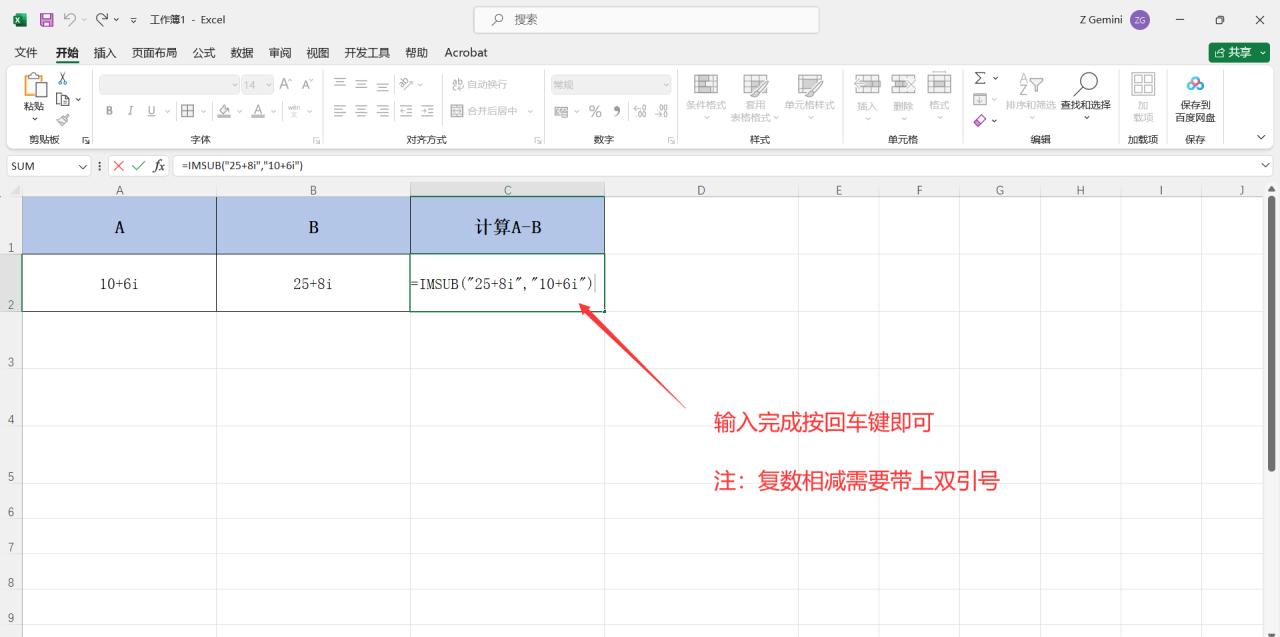
Task: Expand the formula bar with its chevron
Action: coord(1266,166)
